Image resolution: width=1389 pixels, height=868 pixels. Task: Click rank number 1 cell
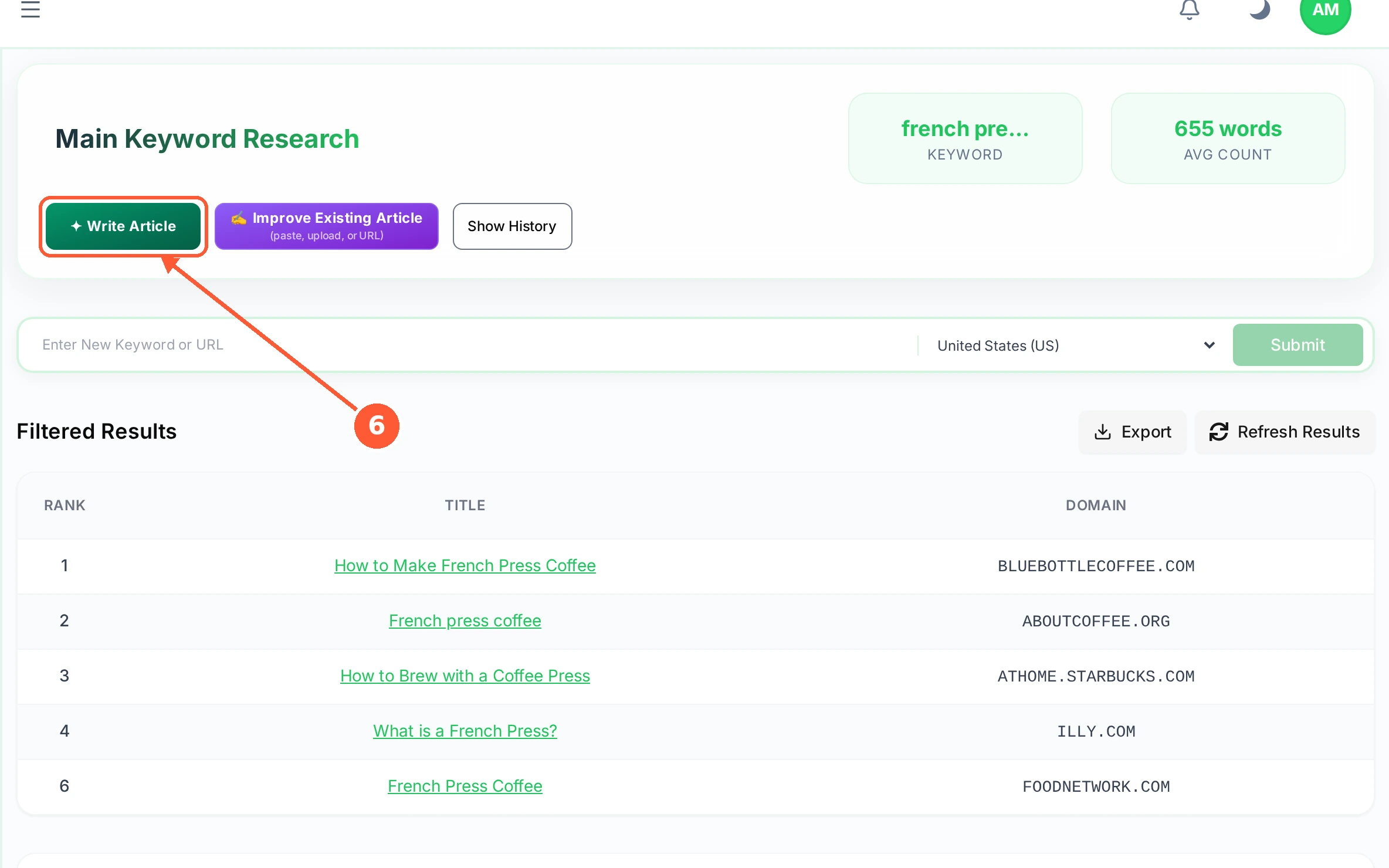click(65, 565)
